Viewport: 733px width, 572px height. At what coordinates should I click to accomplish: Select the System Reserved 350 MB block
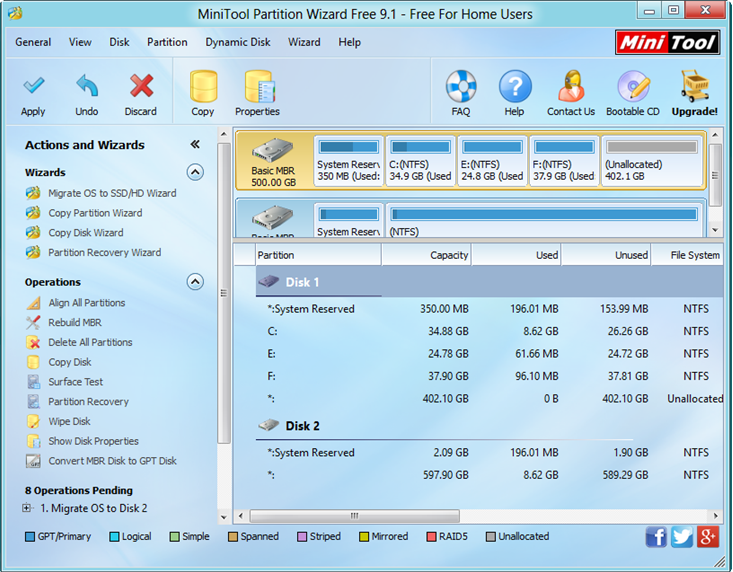(349, 161)
